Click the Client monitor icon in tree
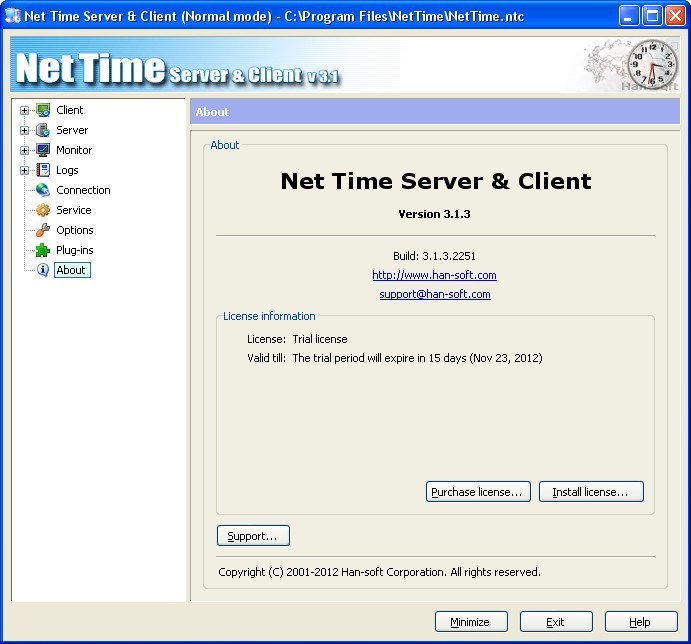This screenshot has height=644, width=691. [43, 110]
